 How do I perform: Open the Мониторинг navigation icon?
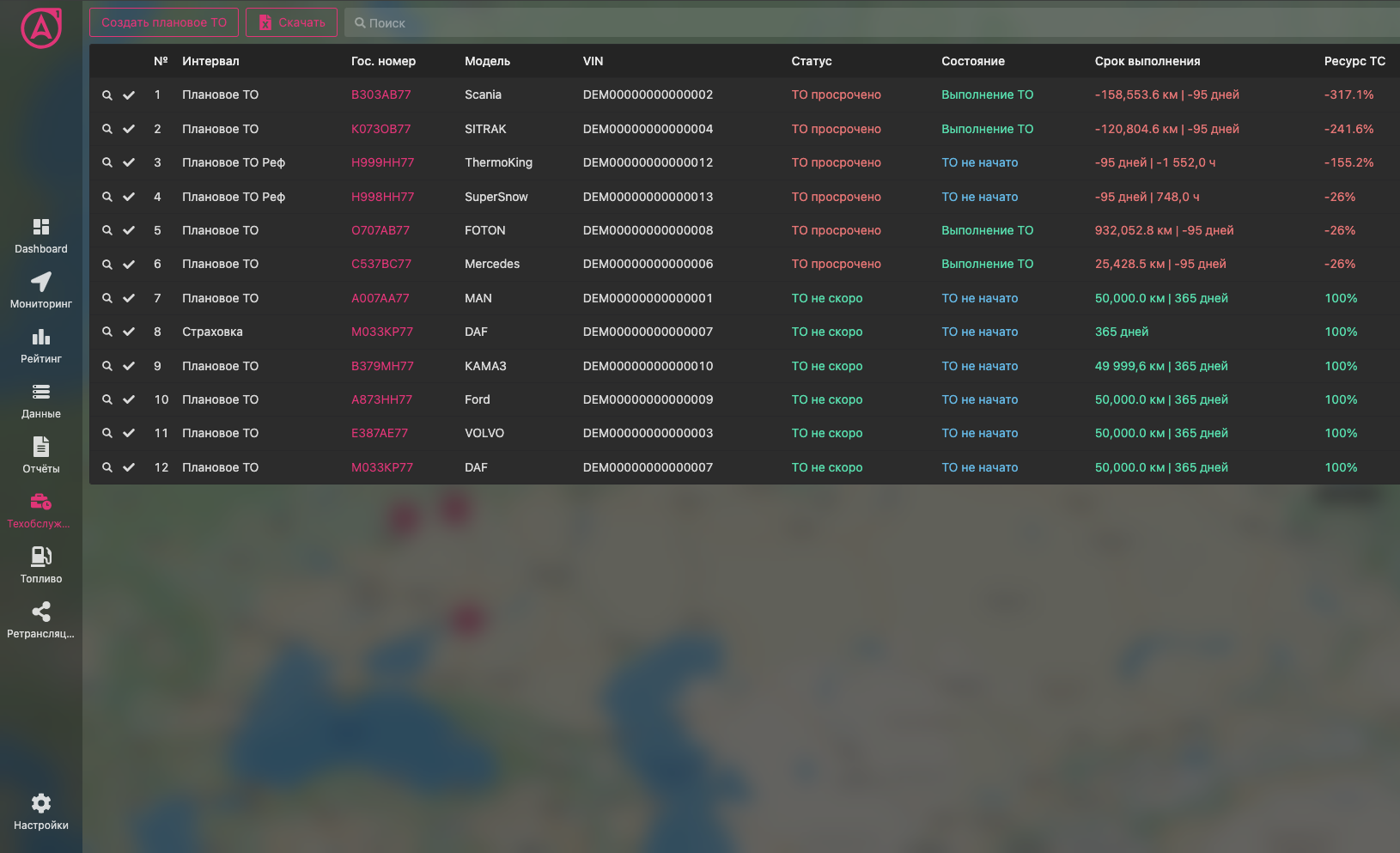pyautogui.click(x=40, y=283)
